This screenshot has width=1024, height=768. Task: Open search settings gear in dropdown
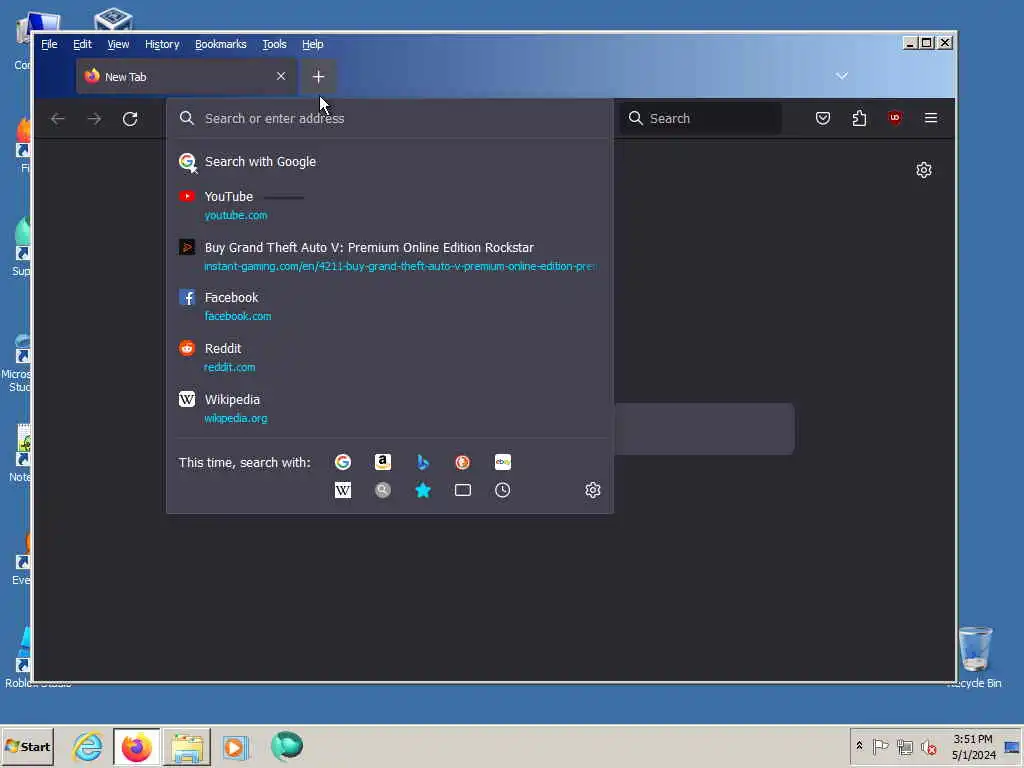(x=592, y=490)
